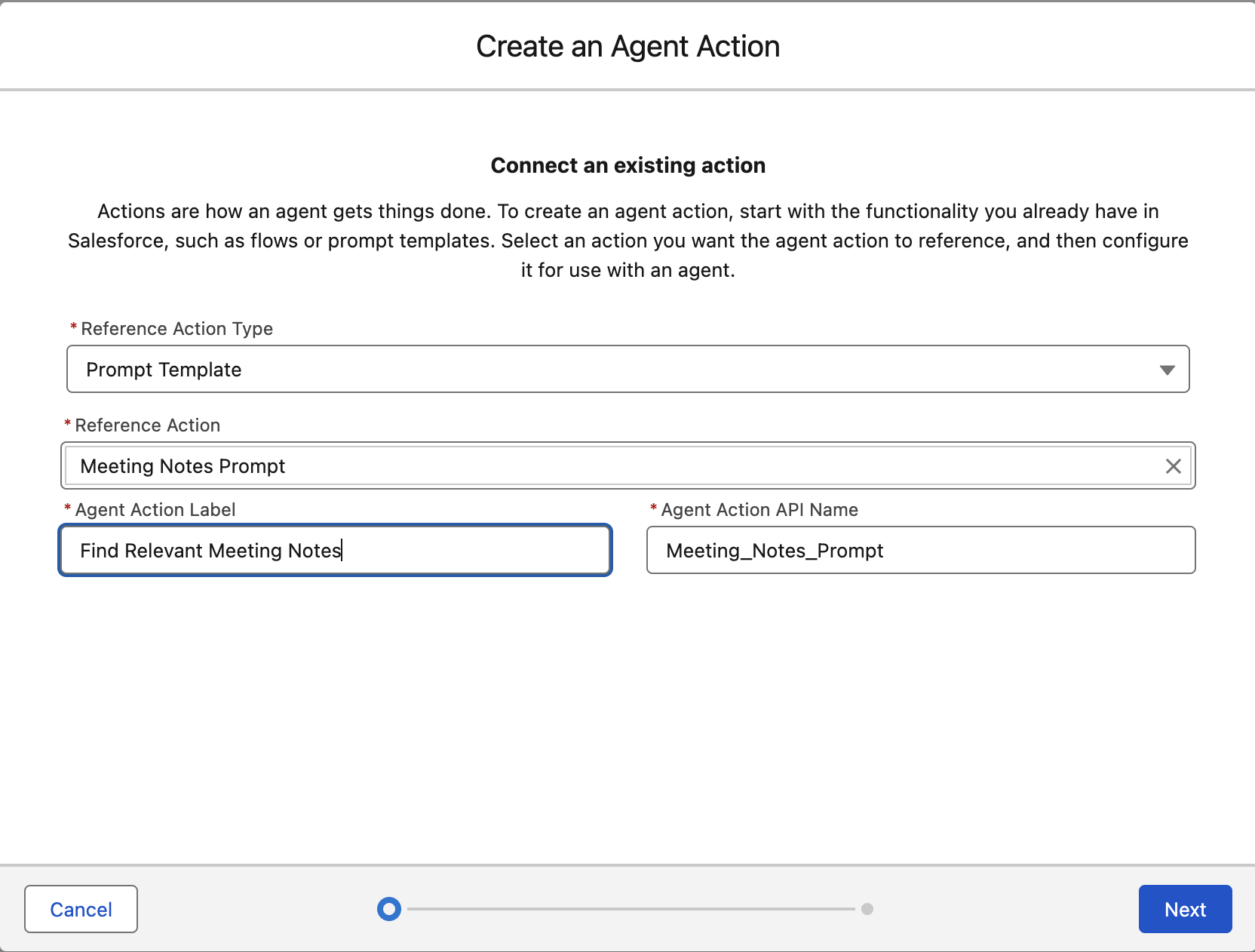This screenshot has height=952, width=1255.
Task: Click the Reference Action Type label
Action: tap(176, 329)
